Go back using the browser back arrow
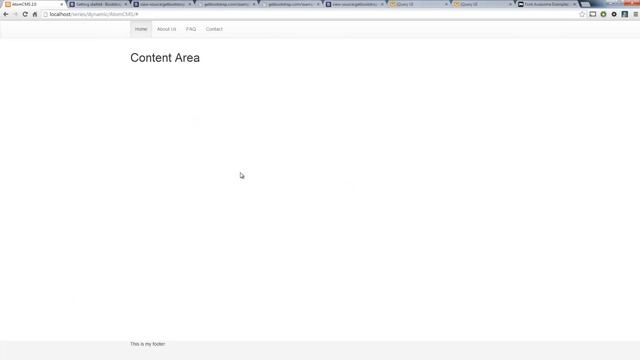The height and width of the screenshot is (360, 640). coord(6,14)
